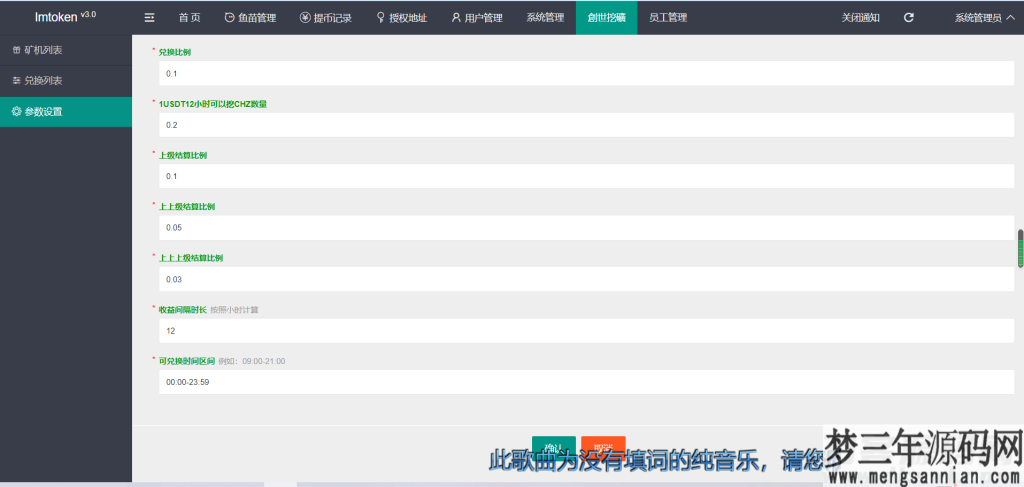The width and height of the screenshot is (1024, 487).
Task: Click the 提币记录 yen icon
Action: click(305, 18)
